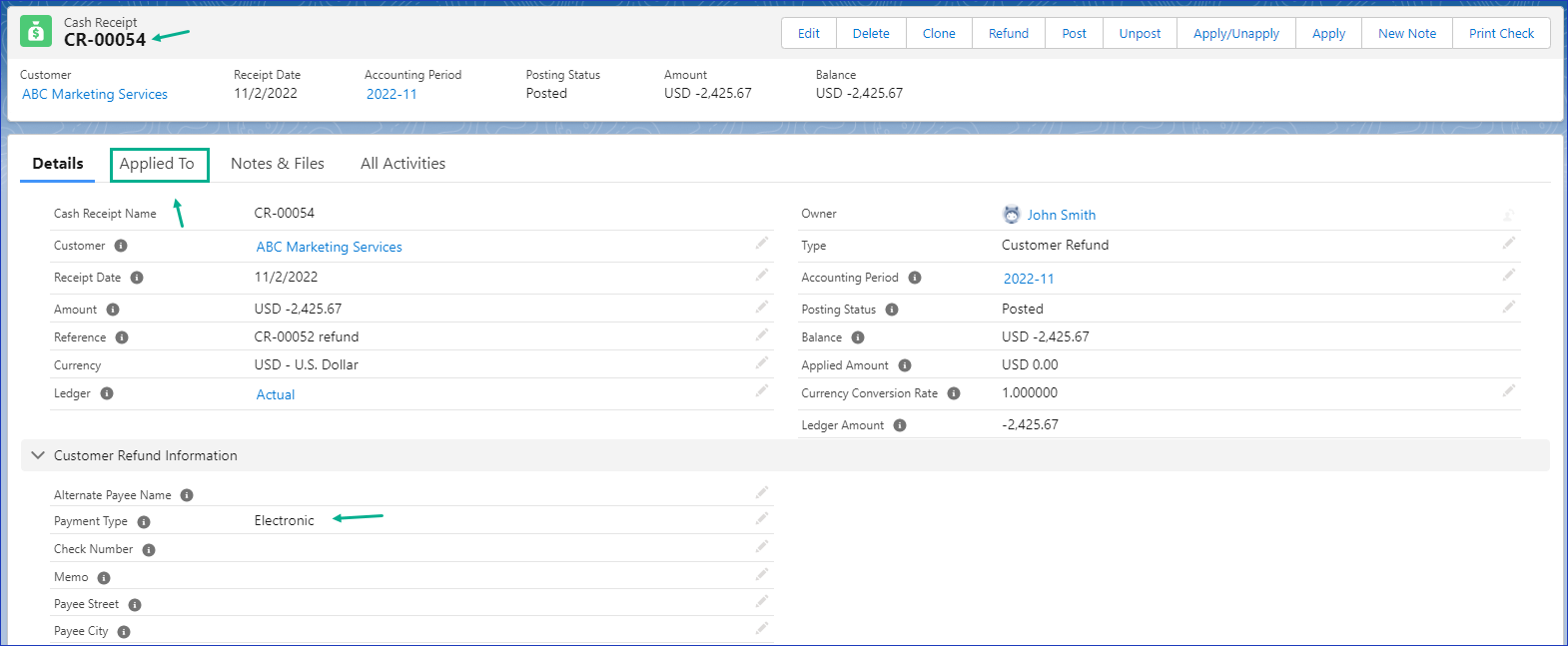
Task: Click the Apply/Unapply button
Action: [x=1236, y=33]
